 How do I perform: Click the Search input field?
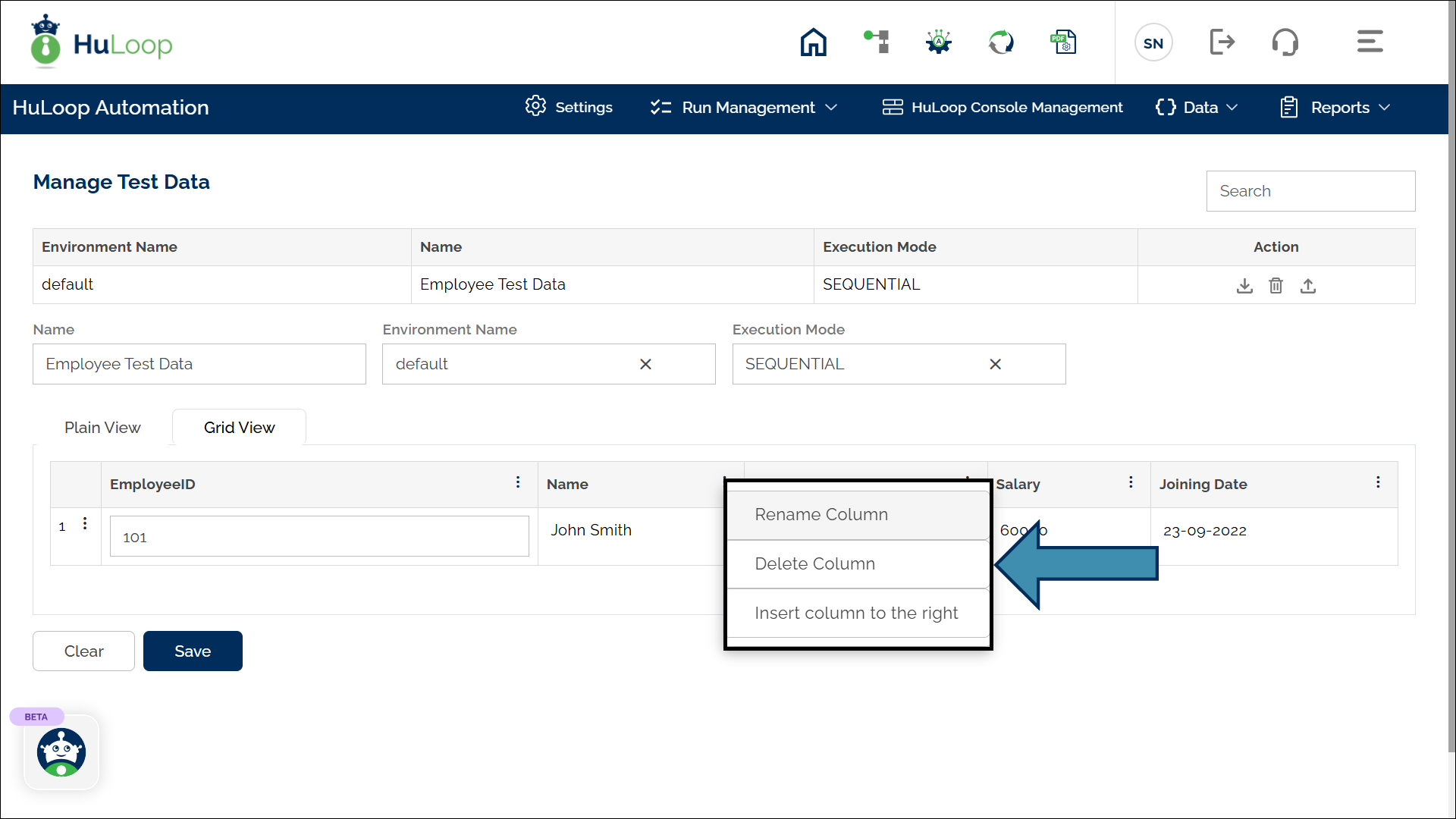[1310, 191]
